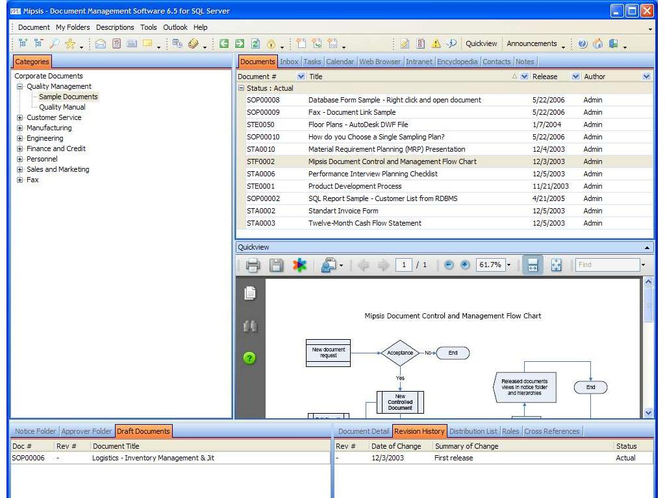
Task: Switch to the Document Detail tab
Action: 363,431
